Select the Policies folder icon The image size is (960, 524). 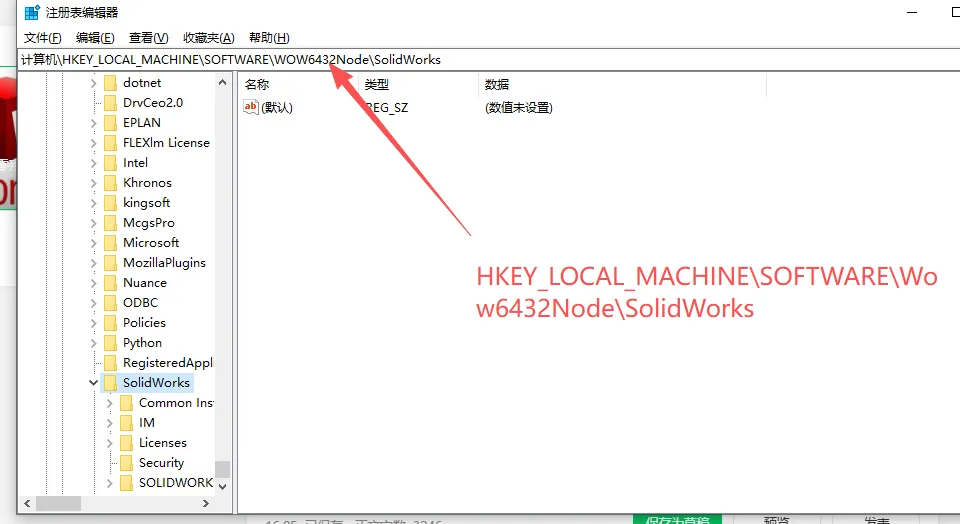click(110, 323)
